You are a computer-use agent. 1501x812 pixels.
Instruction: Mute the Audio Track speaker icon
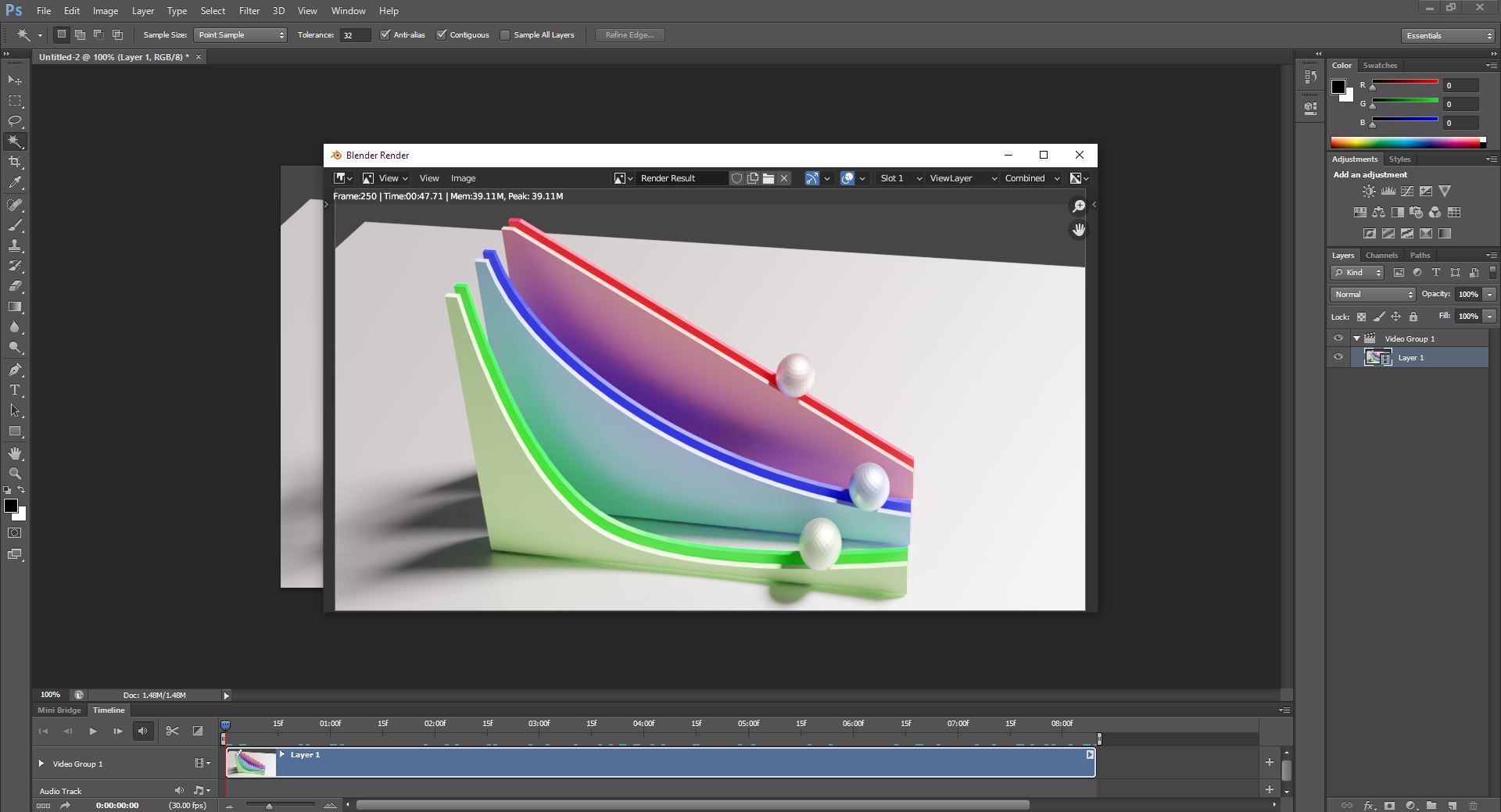pos(179,790)
